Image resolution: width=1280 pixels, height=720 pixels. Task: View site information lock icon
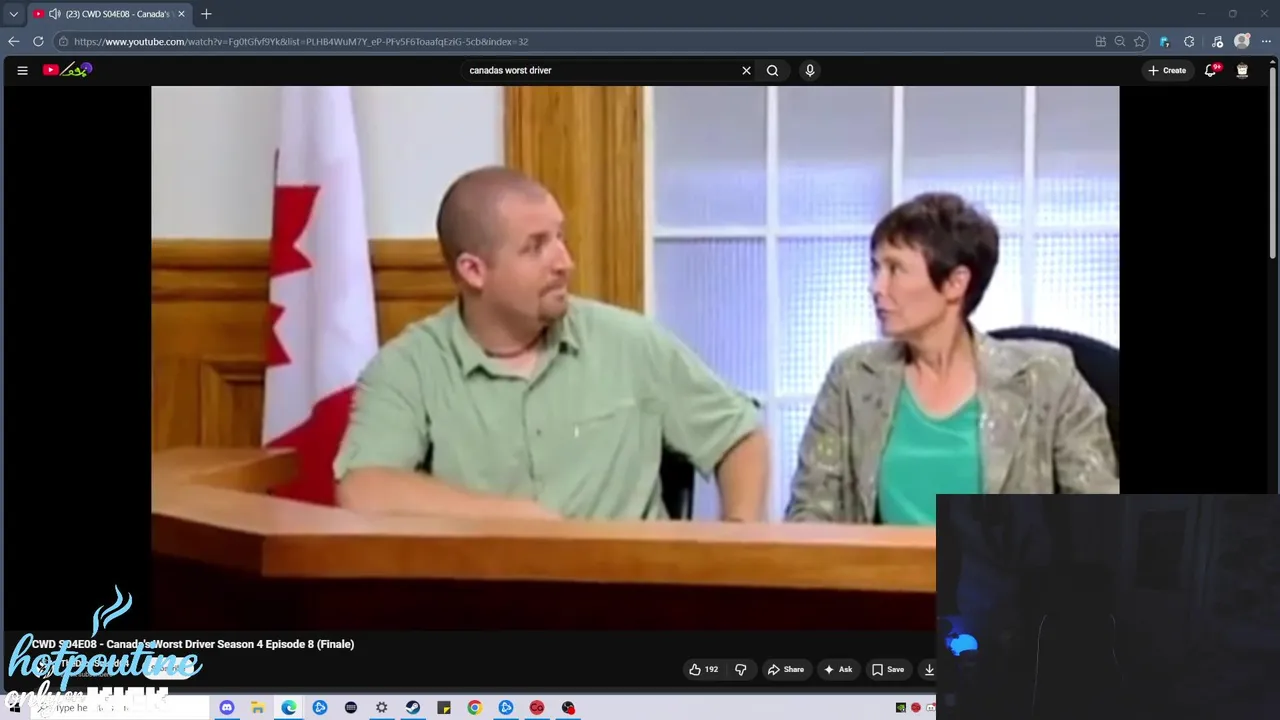point(63,41)
